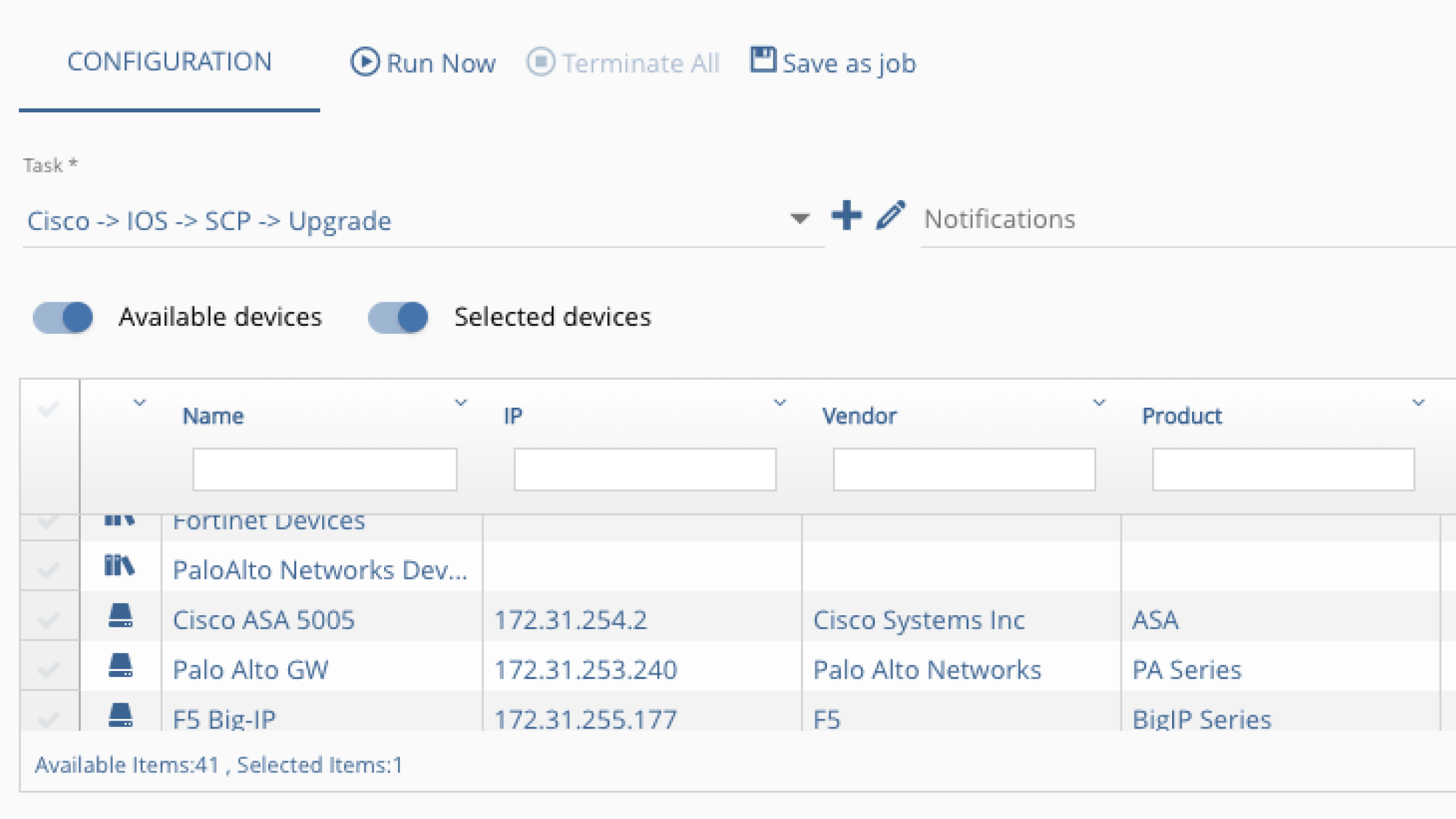The height and width of the screenshot is (819, 1456).
Task: Click the F5 Big-IP device icon
Action: (x=120, y=715)
